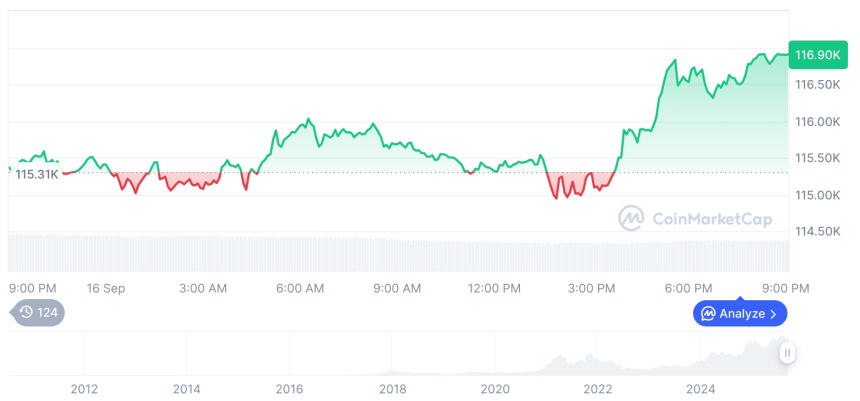Click the green 116.90K current price label
This screenshot has width=860, height=401.
click(x=816, y=55)
